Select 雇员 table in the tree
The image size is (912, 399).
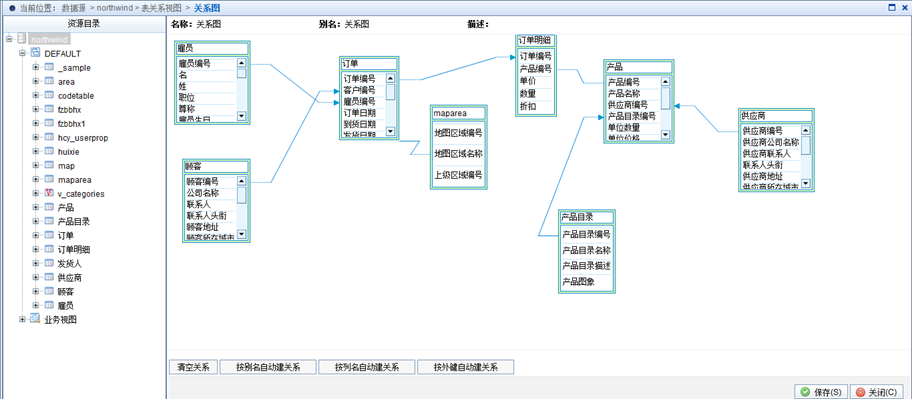[66, 305]
